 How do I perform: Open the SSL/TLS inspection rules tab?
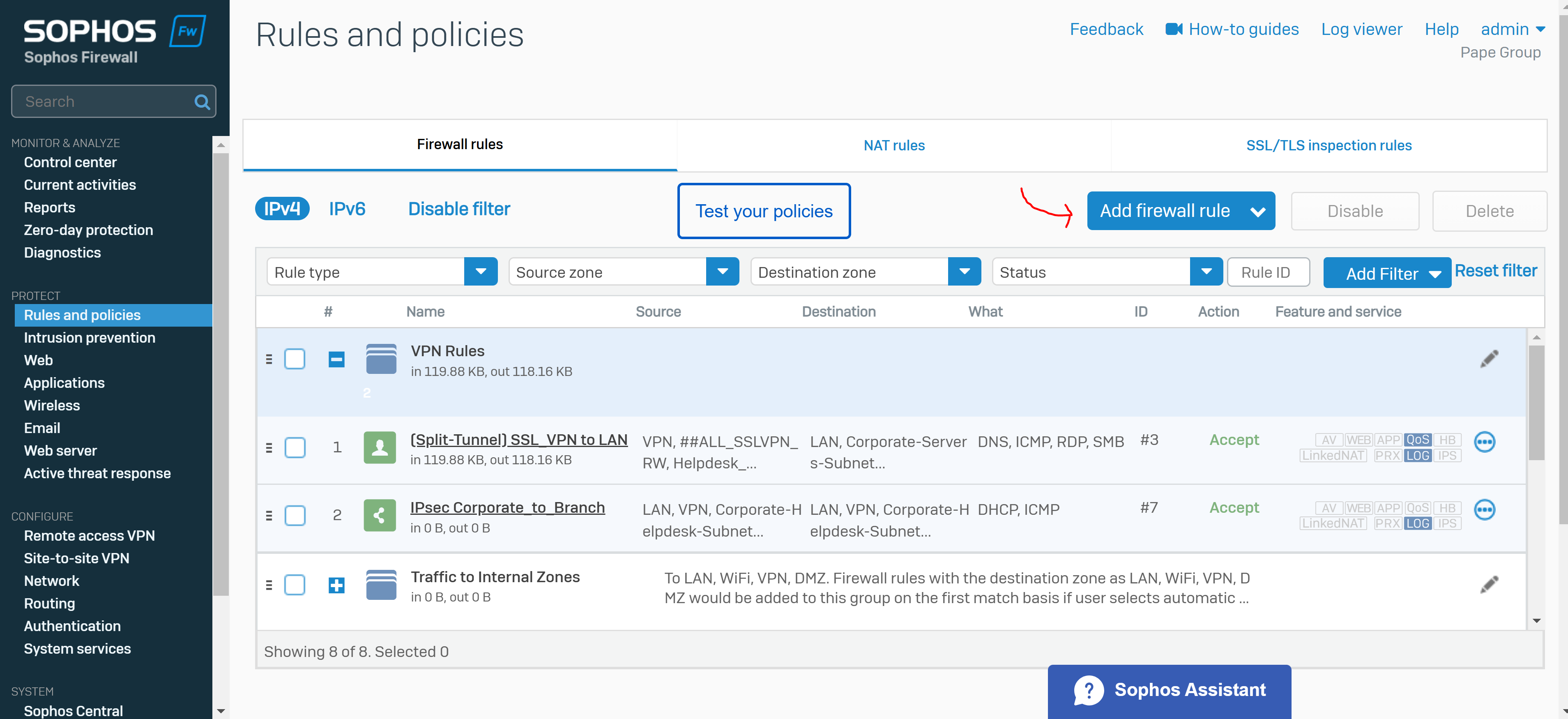tap(1328, 145)
